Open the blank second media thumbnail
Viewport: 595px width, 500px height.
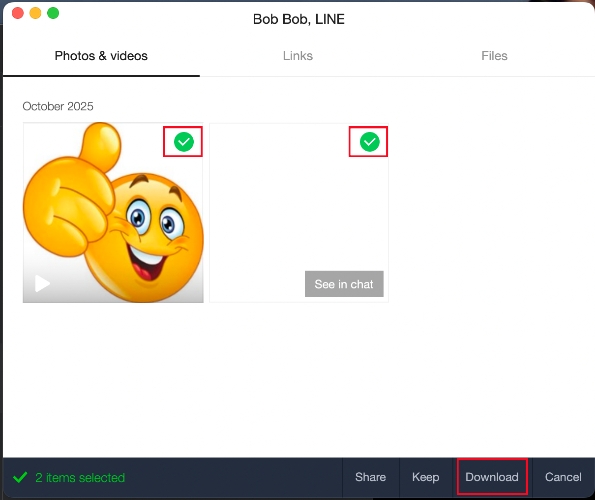point(299,212)
